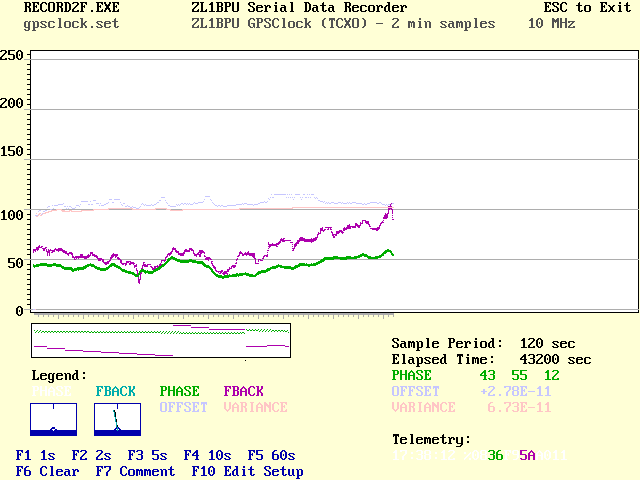Click the cyan FBACK legend label
The height and width of the screenshot is (480, 640).
tap(116, 391)
